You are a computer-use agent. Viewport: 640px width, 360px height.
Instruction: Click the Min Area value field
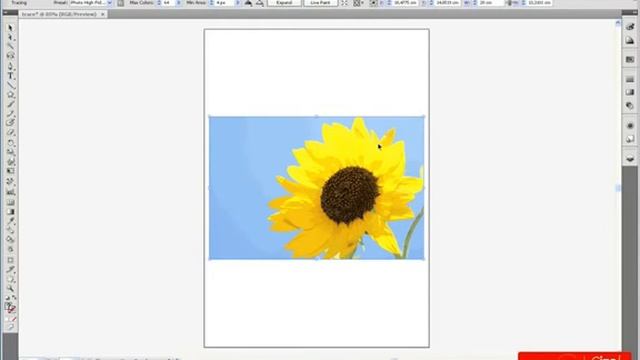225,3
